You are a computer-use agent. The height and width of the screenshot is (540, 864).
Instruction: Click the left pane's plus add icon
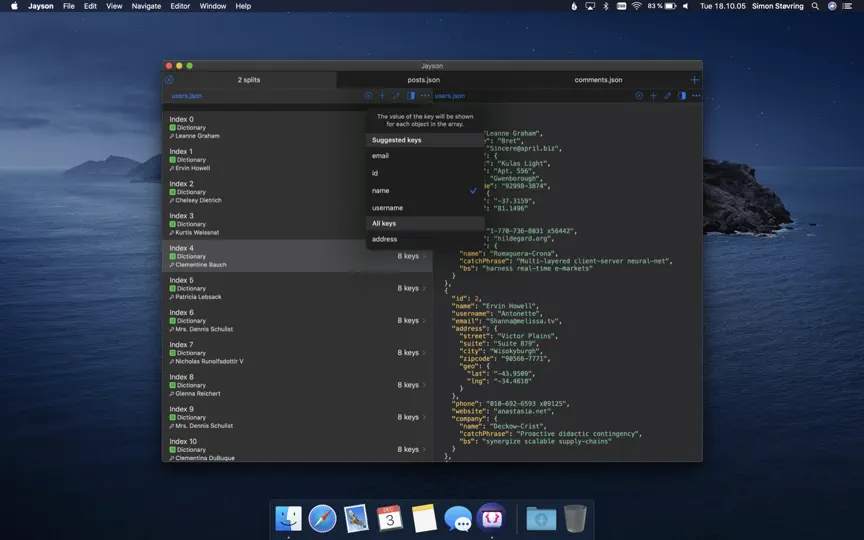382,96
